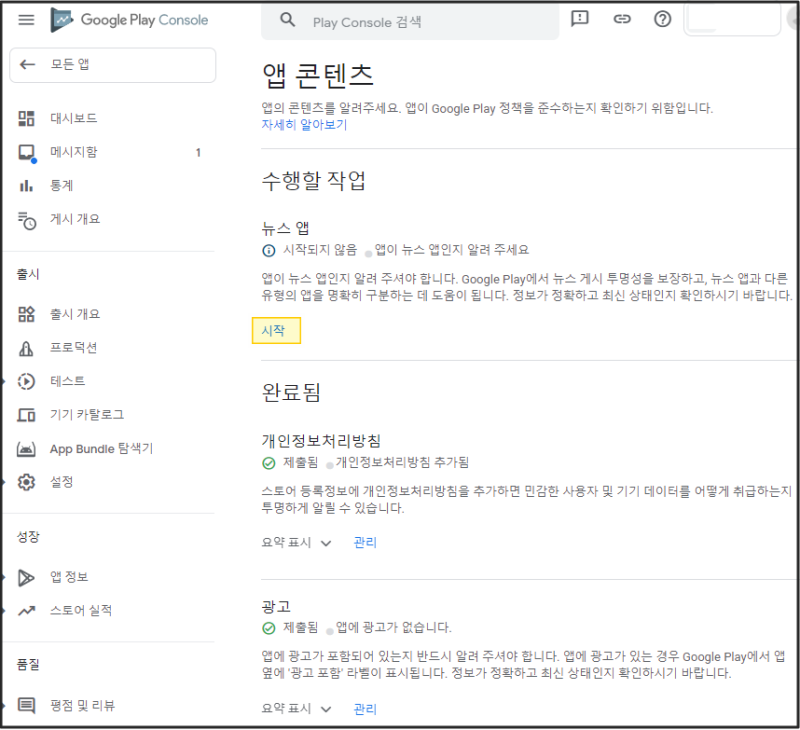Click 관리 link for 개인정보처리방침
Viewport: 800px width, 730px height.
click(x=365, y=542)
